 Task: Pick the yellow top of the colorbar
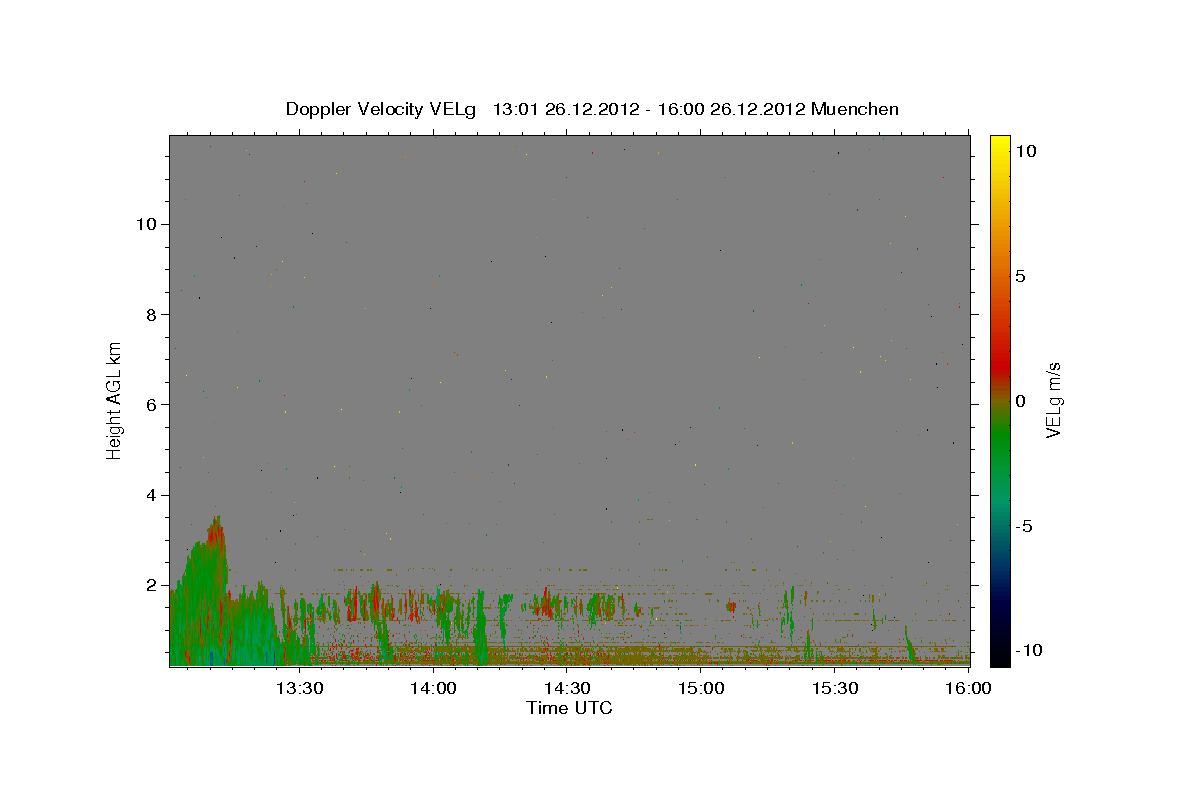pyautogui.click(x=999, y=142)
